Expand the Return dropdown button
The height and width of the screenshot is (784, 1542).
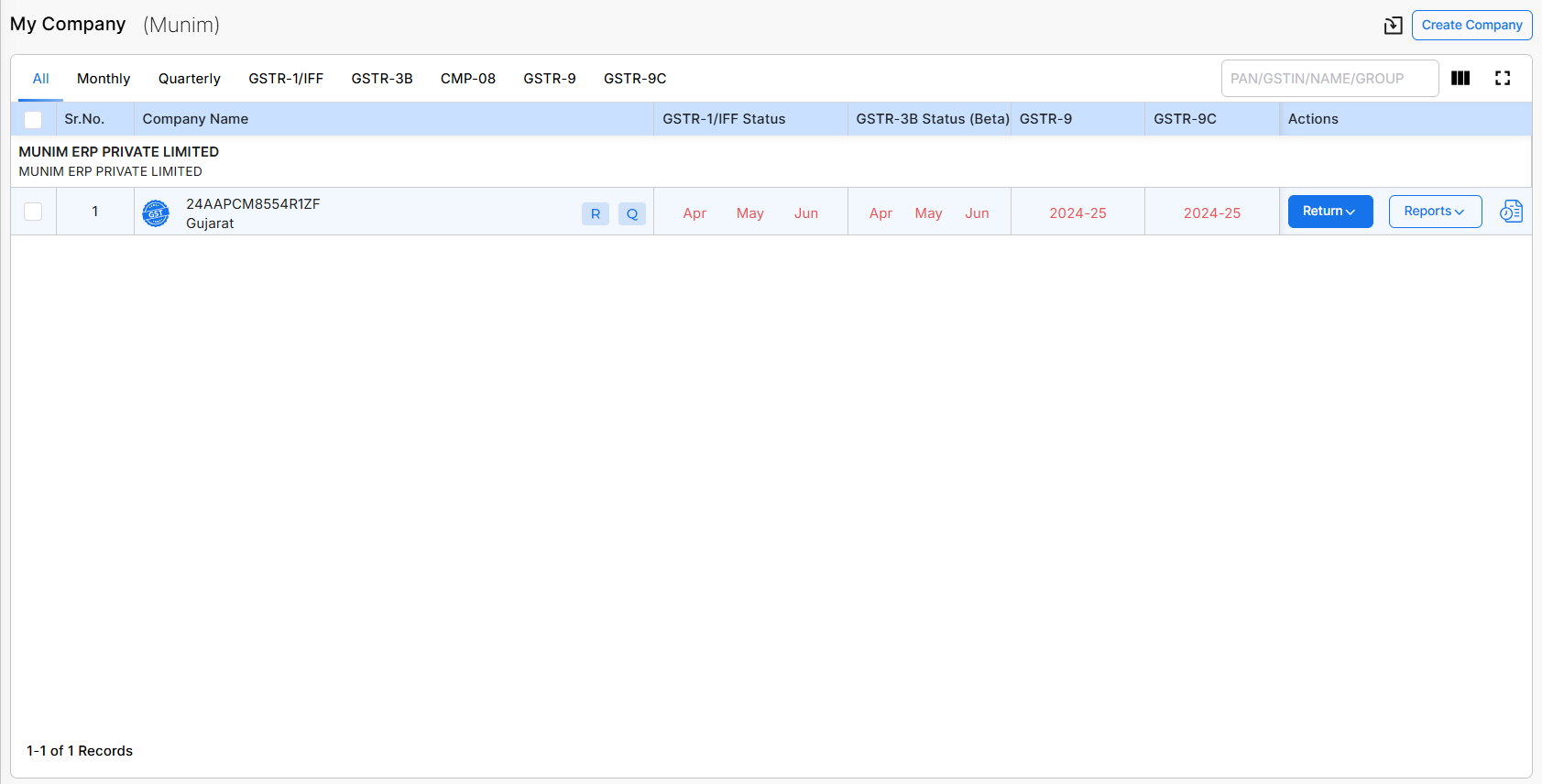pyautogui.click(x=1330, y=212)
